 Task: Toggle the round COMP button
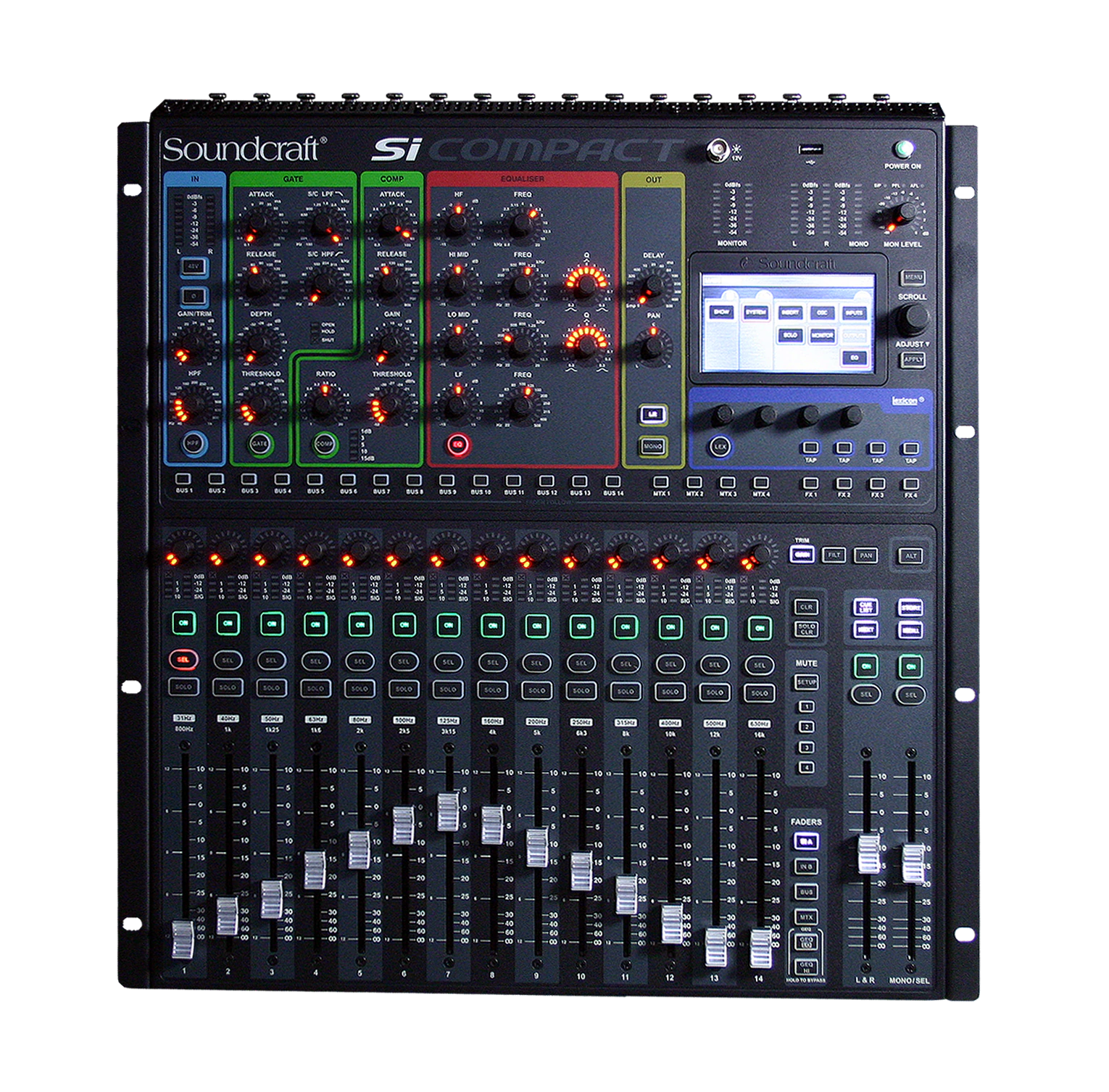[324, 444]
